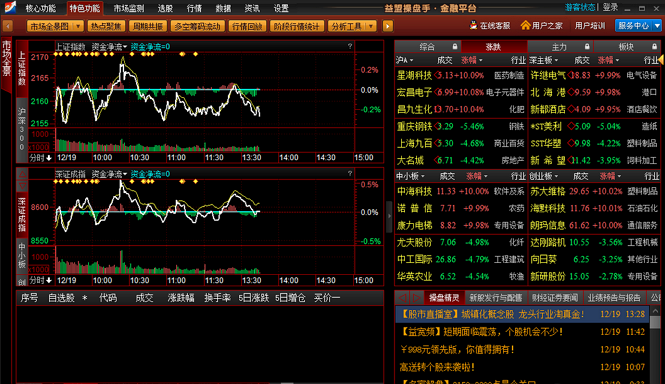Select 重庆钢铁 stock row
This screenshot has width=665, height=384.
click(x=461, y=126)
